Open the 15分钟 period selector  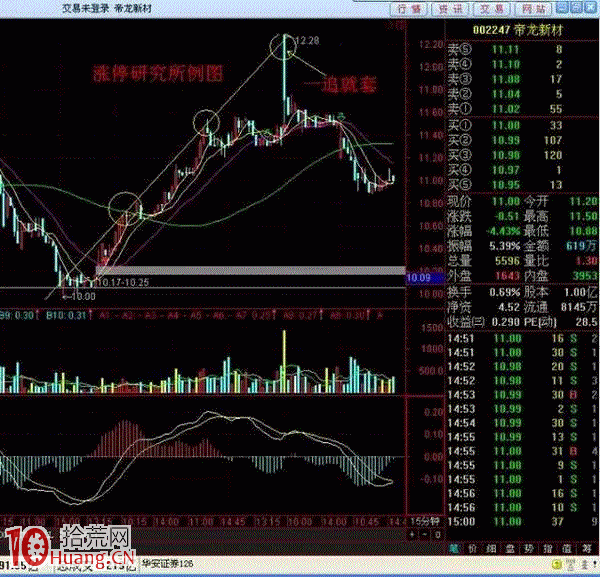(x=425, y=522)
